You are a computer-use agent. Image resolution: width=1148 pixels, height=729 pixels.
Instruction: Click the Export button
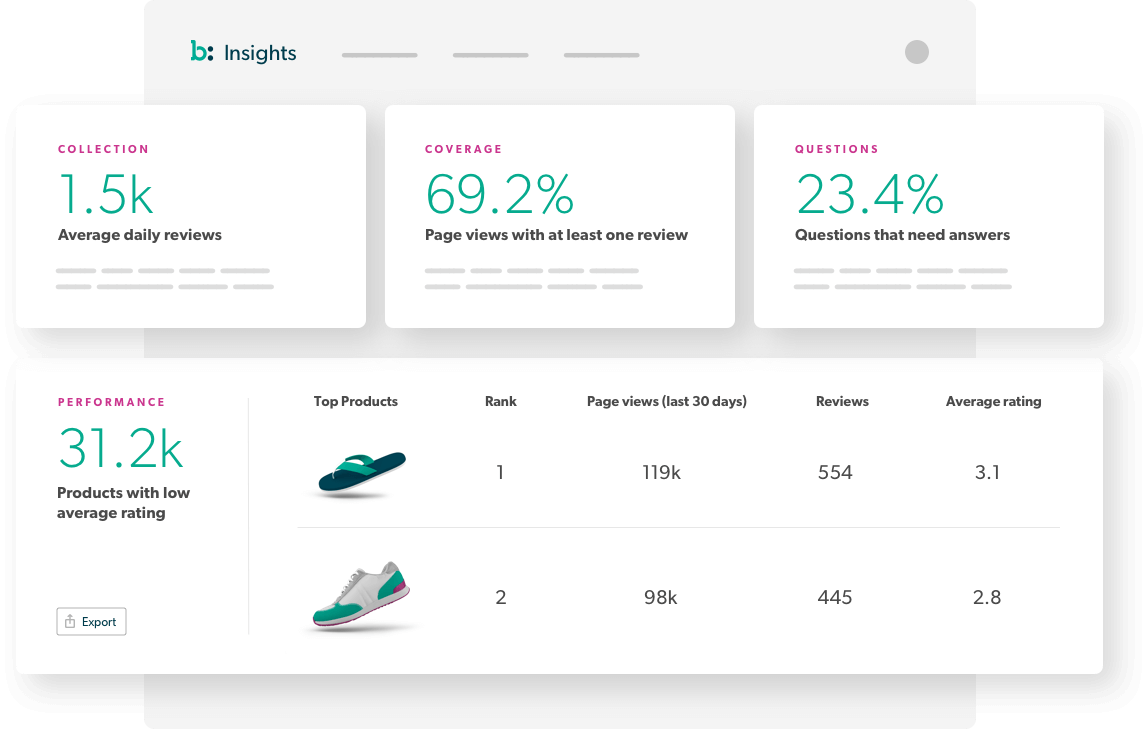click(x=91, y=621)
